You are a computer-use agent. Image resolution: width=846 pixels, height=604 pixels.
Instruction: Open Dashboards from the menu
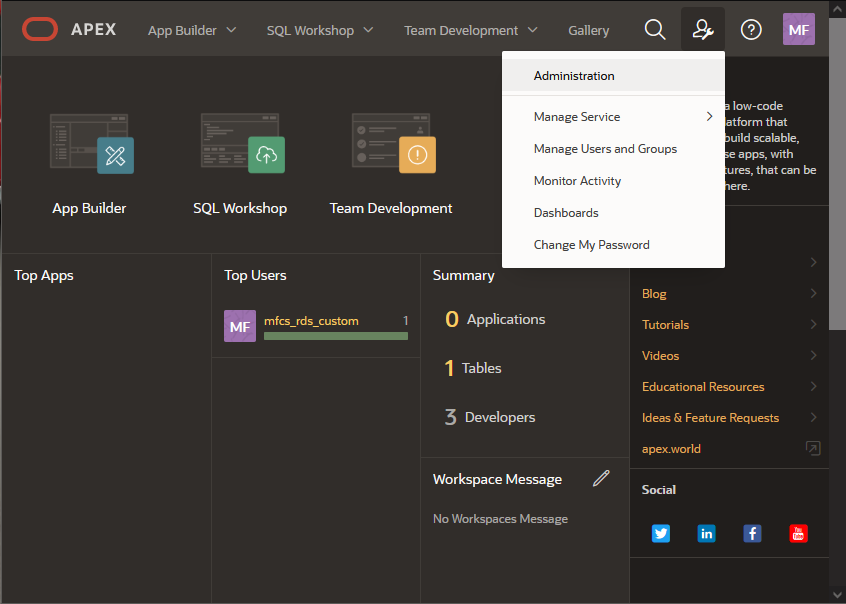pos(613,213)
